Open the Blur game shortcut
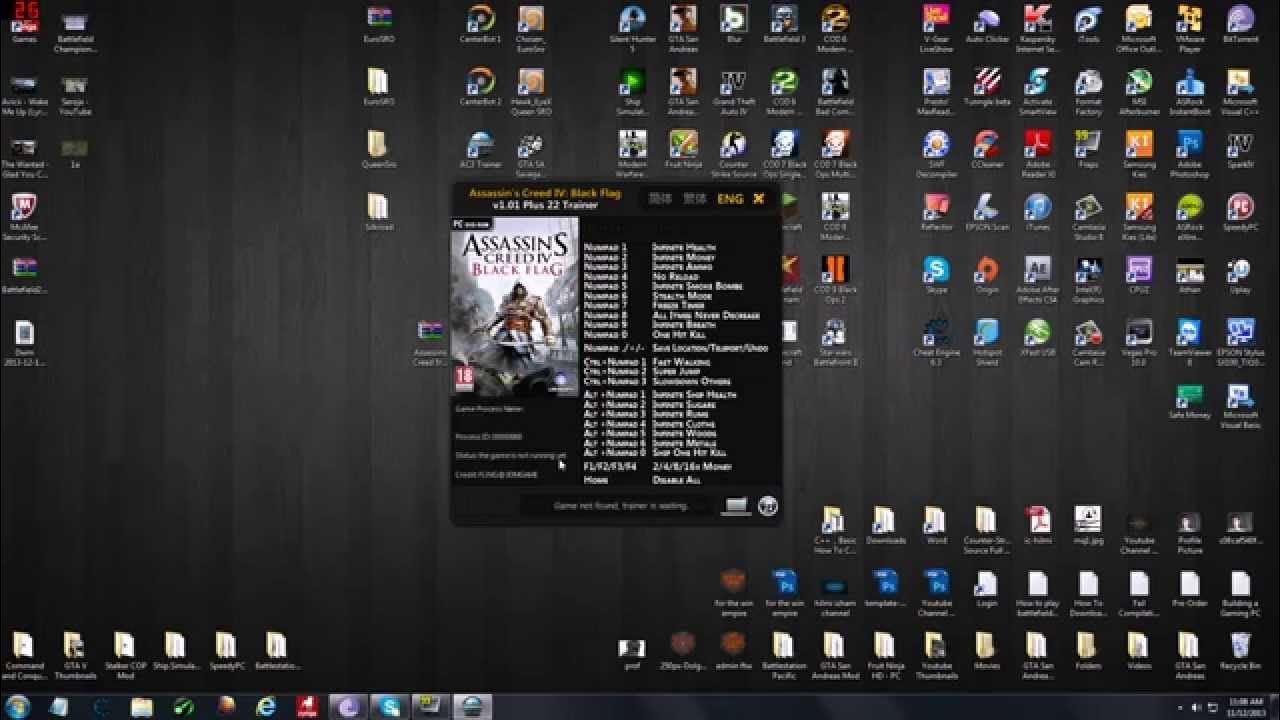Viewport: 1280px width, 720px height. (734, 25)
